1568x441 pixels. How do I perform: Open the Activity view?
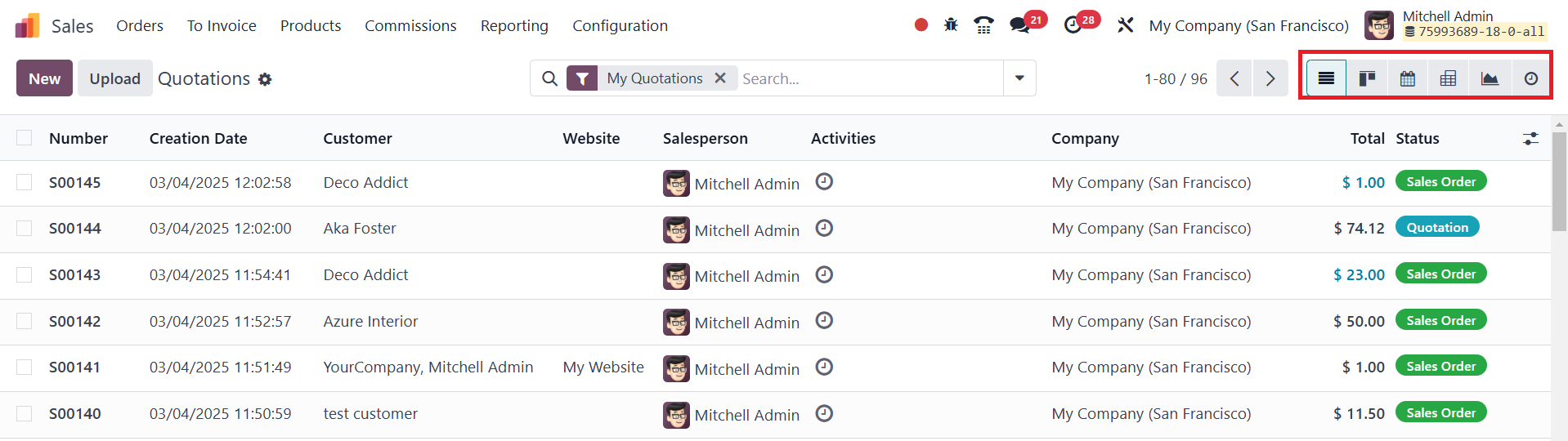pos(1530,78)
